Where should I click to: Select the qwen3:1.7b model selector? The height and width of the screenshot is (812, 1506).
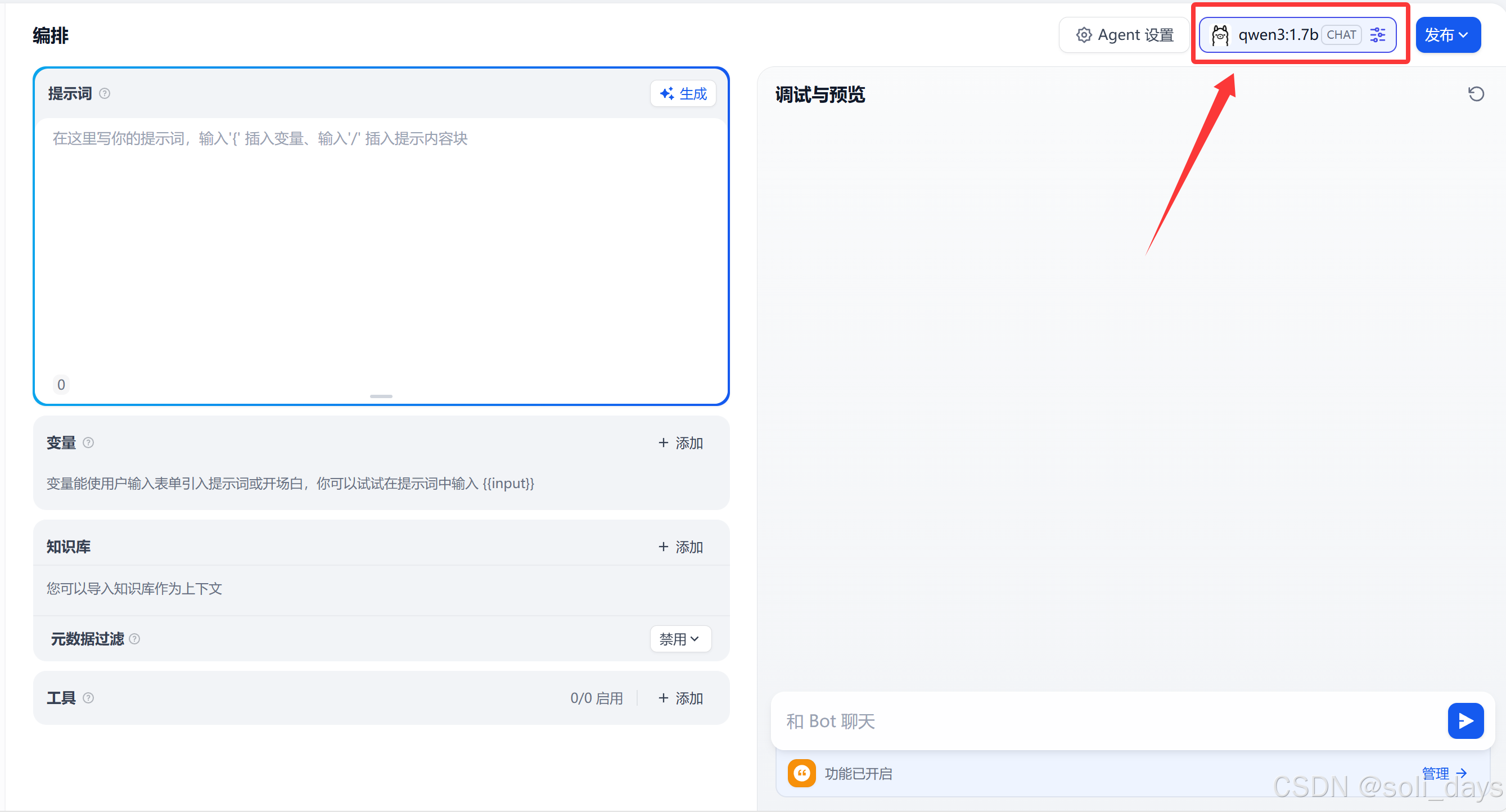(1297, 35)
